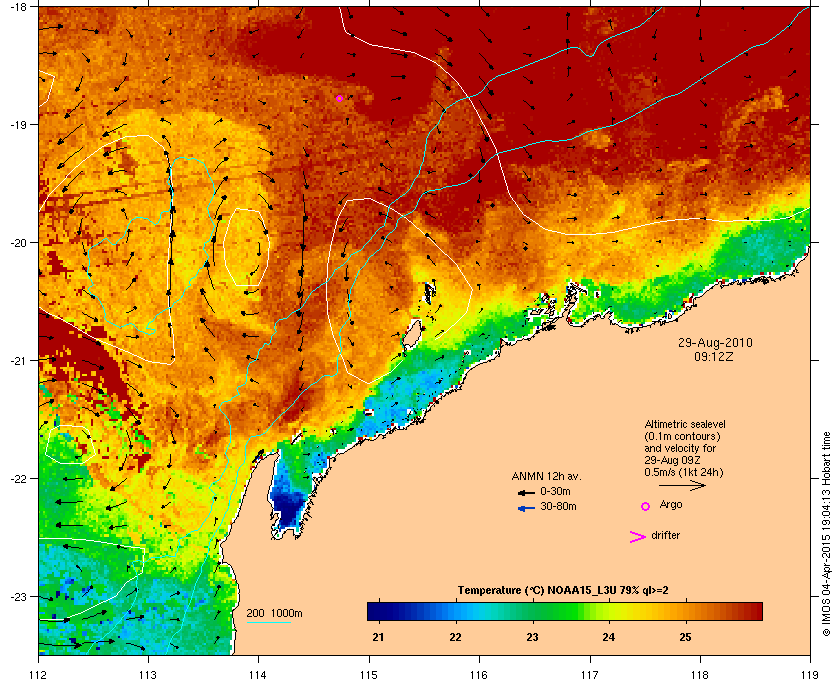Screen dimensions: 840x680
Task: Click the colorbar tick label 24
Action: (609, 638)
